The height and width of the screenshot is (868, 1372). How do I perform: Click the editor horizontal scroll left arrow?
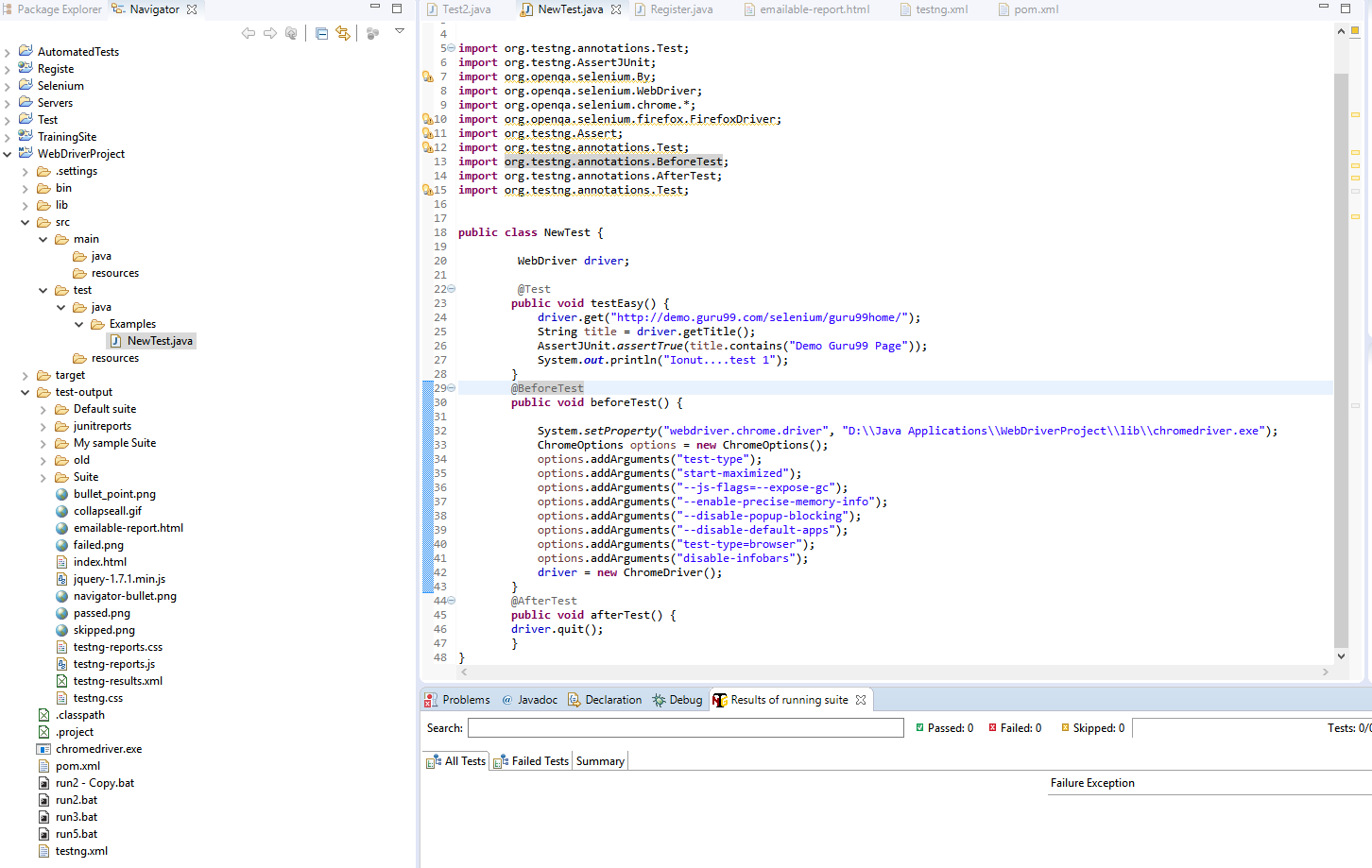point(463,672)
